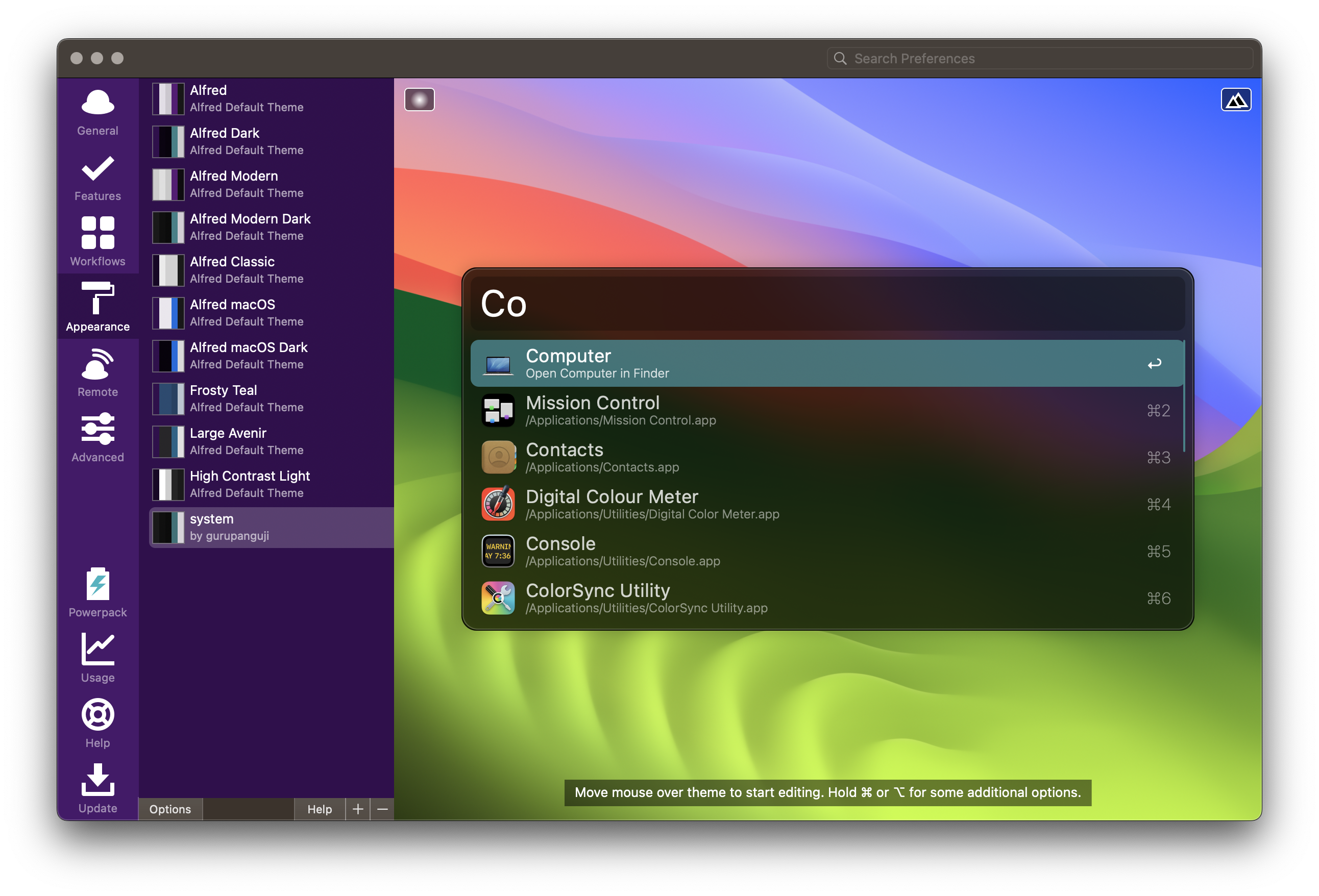1319x896 pixels.
Task: Remove the selected theme with minus button
Action: (x=382, y=809)
